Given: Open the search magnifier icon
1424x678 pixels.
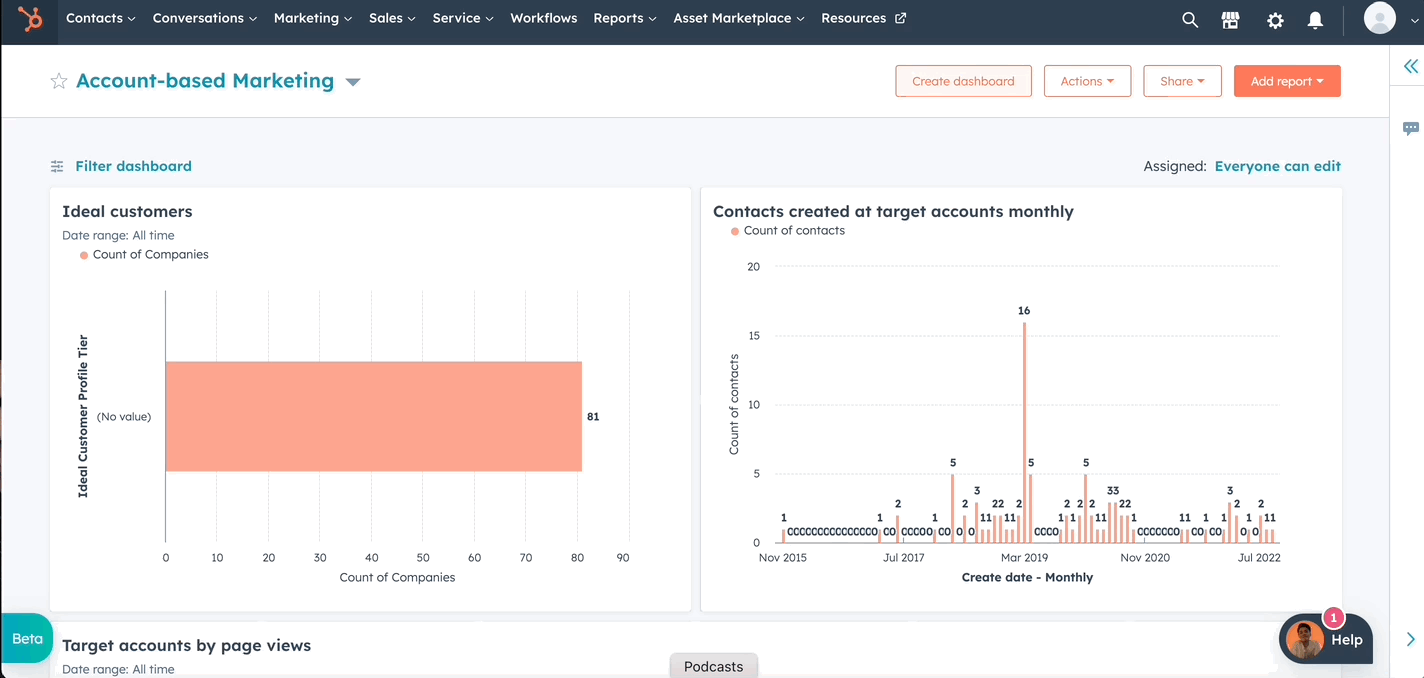Looking at the screenshot, I should click(1189, 20).
